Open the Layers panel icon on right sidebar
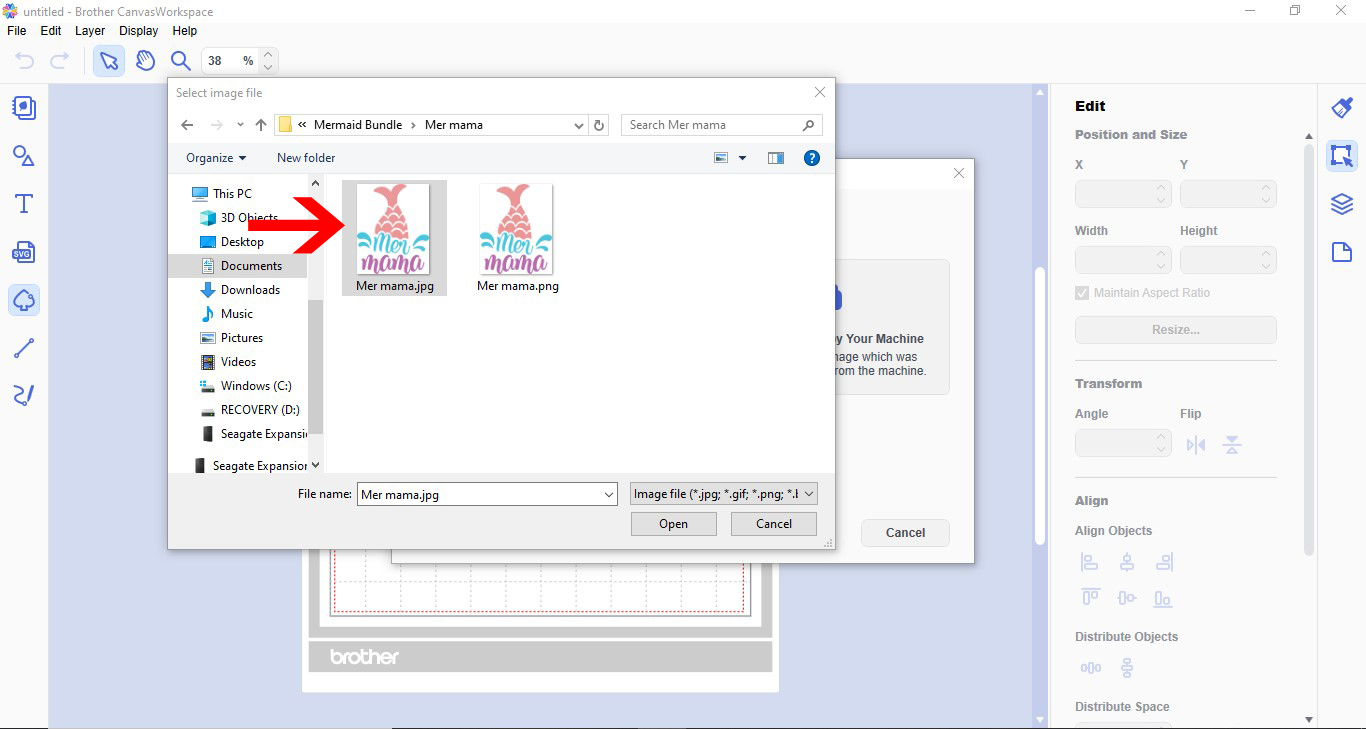Viewport: 1366px width, 729px height. tap(1342, 204)
